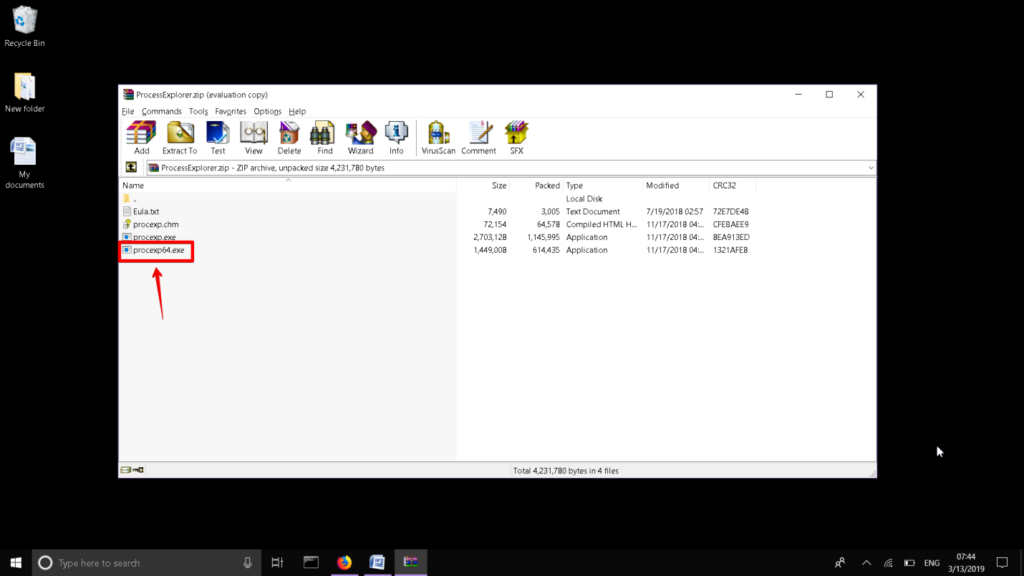
Task: Click the Text Document type cell
Action: 592,212
